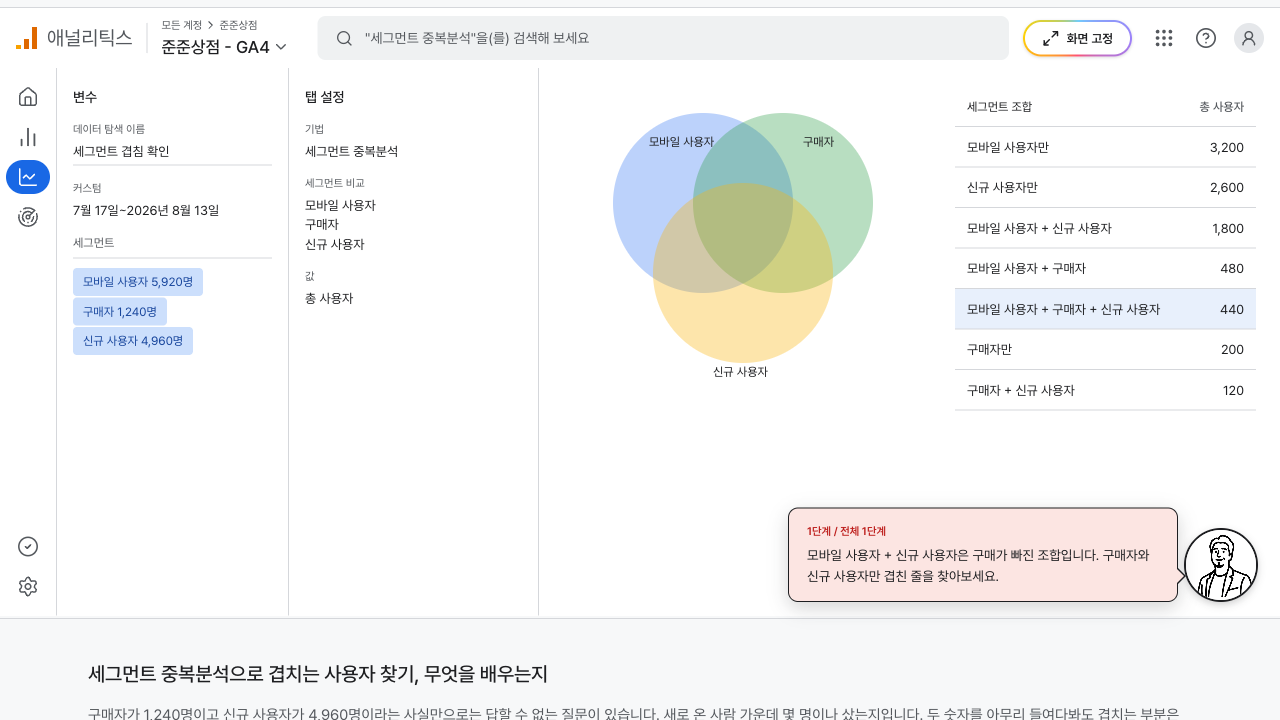Open the Admin settings gear icon
This screenshot has height=720, width=1280.
pos(28,586)
